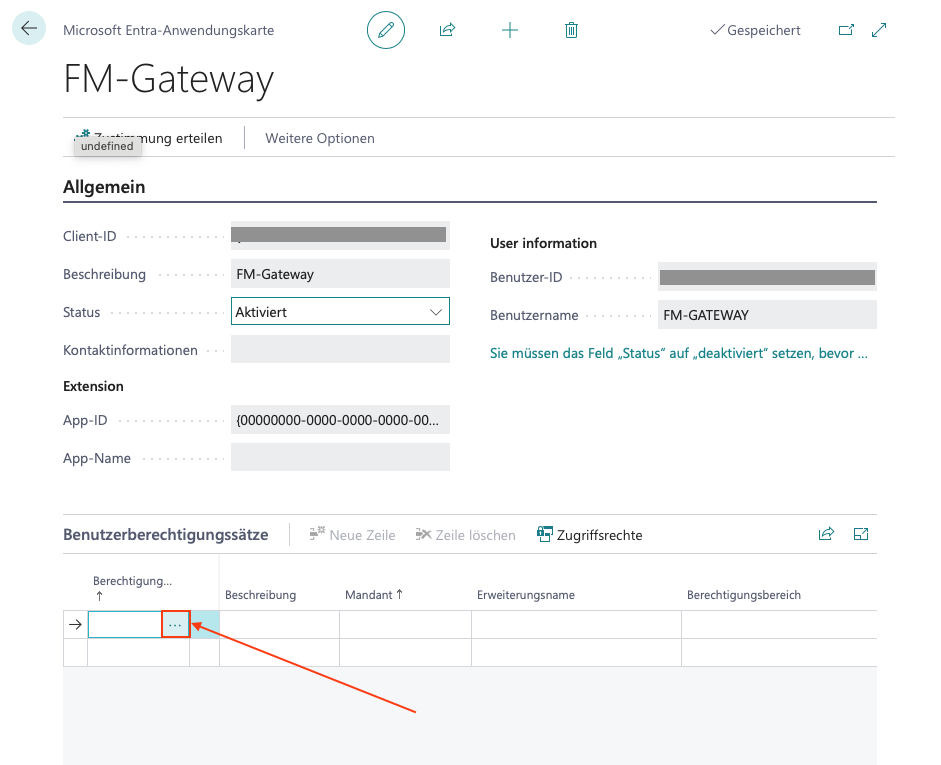Click the Berechtigungssatz input in first row
This screenshot has width=941, height=765.
(x=125, y=625)
